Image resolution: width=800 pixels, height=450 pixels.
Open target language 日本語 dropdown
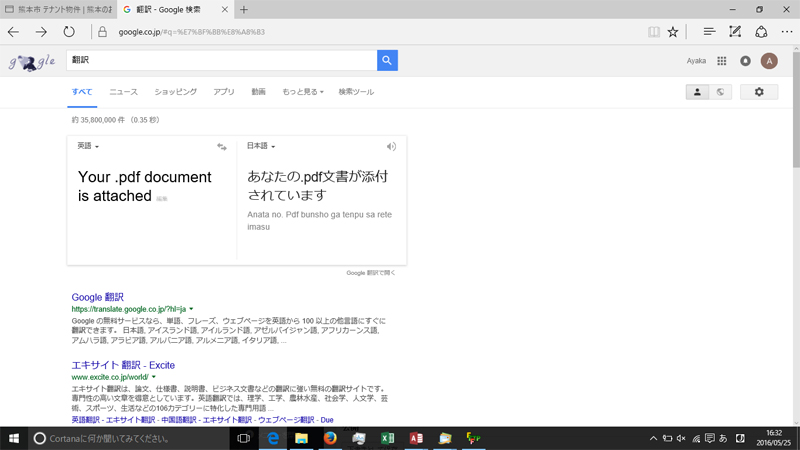click(261, 146)
